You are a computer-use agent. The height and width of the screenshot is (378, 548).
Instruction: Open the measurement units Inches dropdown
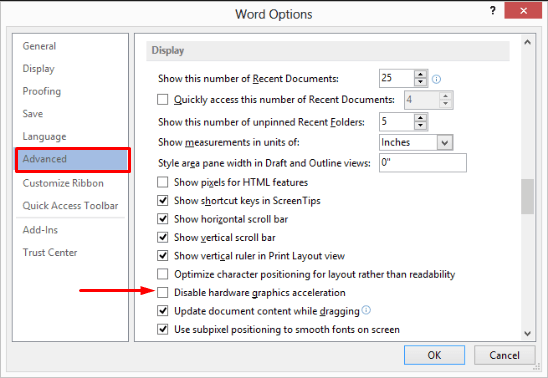(445, 143)
